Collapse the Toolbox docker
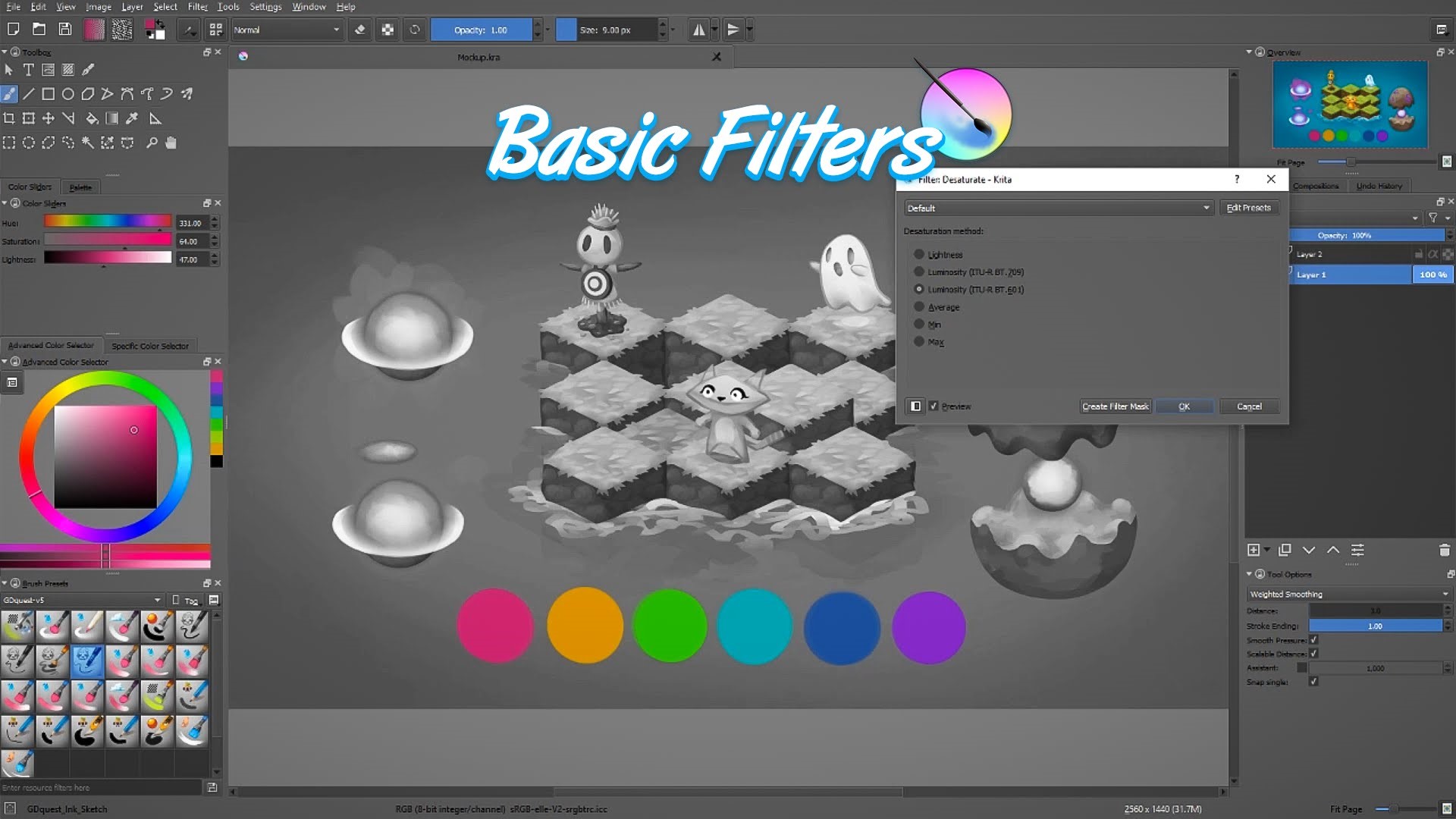This screenshot has height=819, width=1456. pyautogui.click(x=5, y=52)
